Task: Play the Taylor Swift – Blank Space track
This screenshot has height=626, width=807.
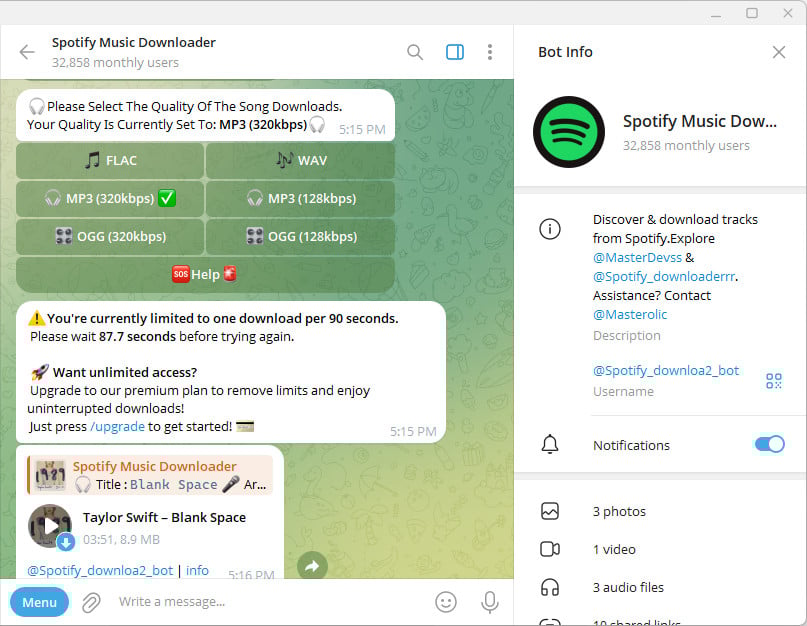Action: point(50,526)
